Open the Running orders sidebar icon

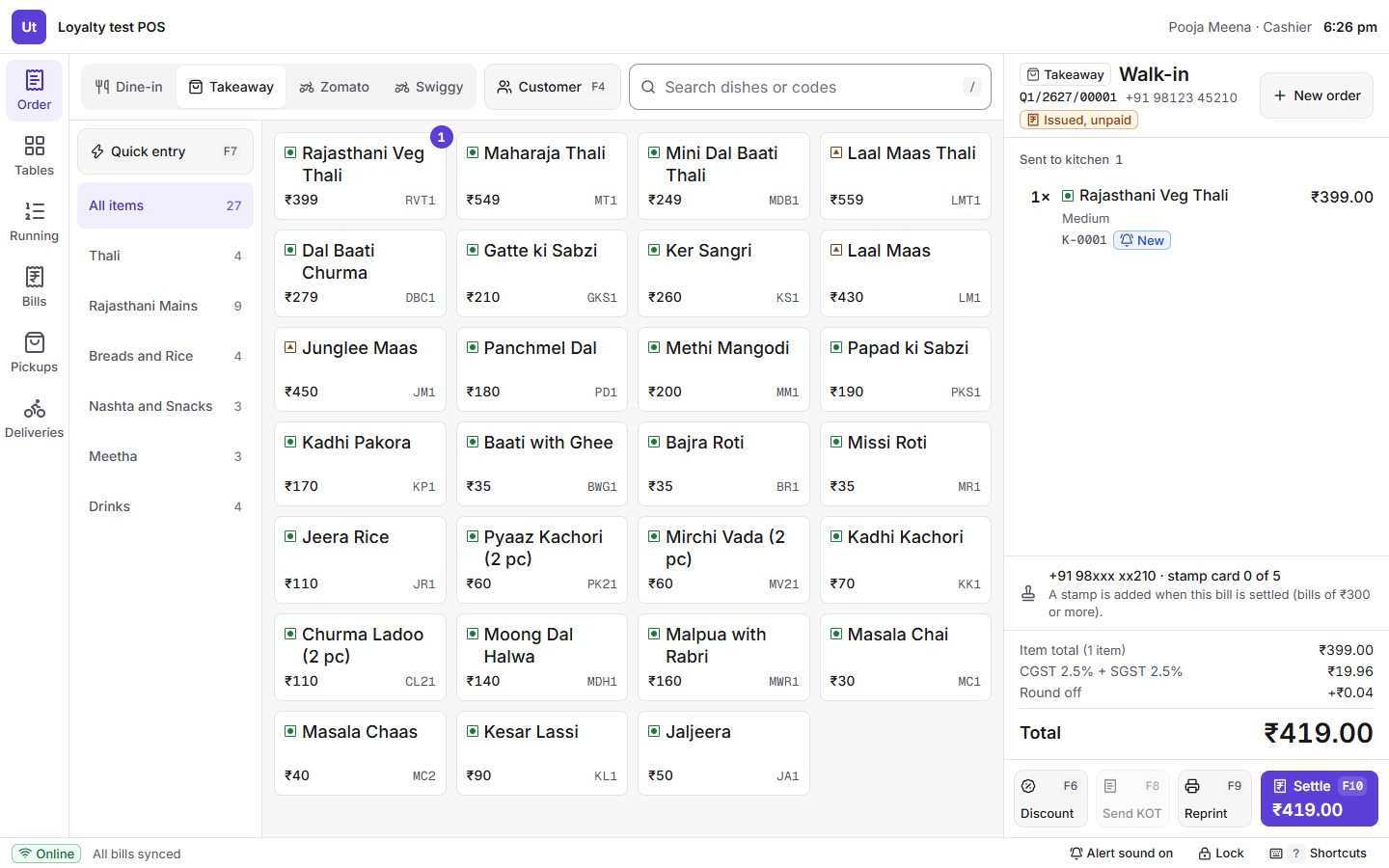point(34,222)
